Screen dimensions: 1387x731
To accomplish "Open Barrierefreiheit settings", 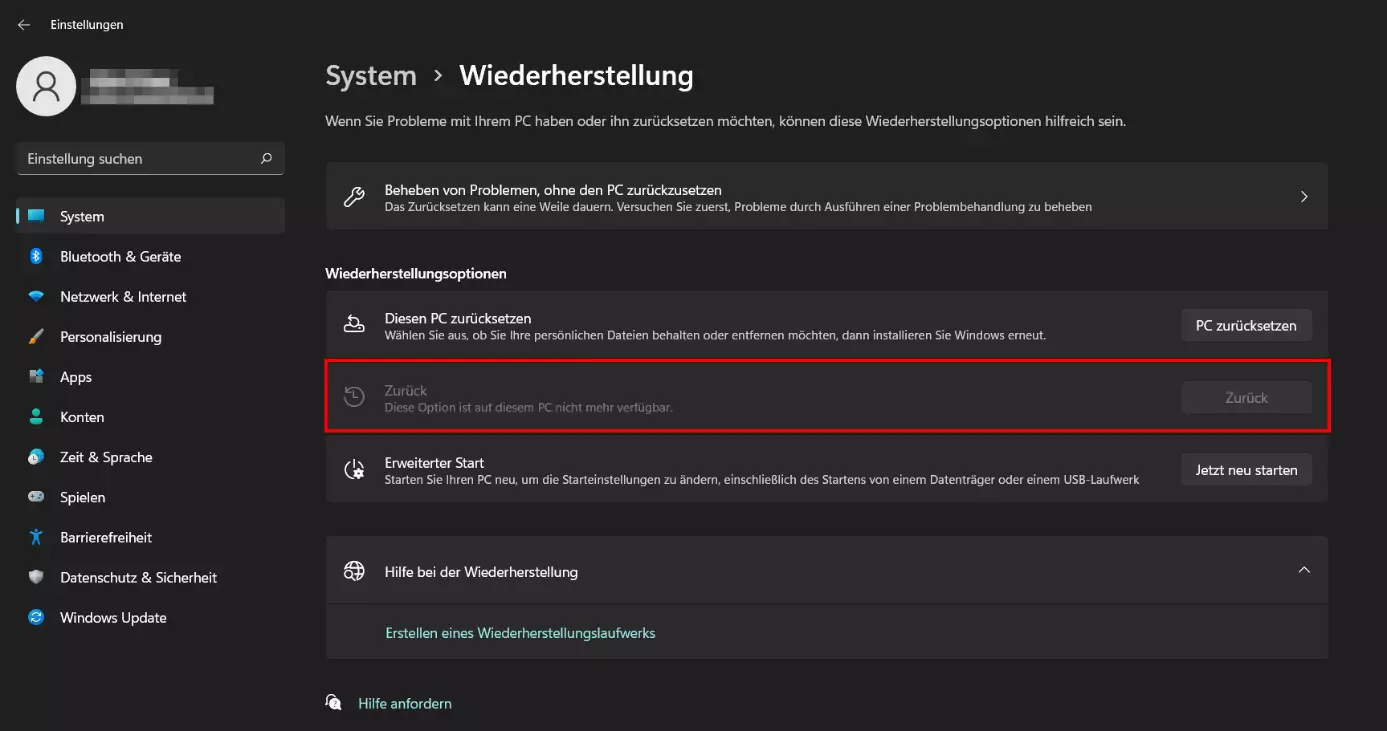I will [151, 537].
